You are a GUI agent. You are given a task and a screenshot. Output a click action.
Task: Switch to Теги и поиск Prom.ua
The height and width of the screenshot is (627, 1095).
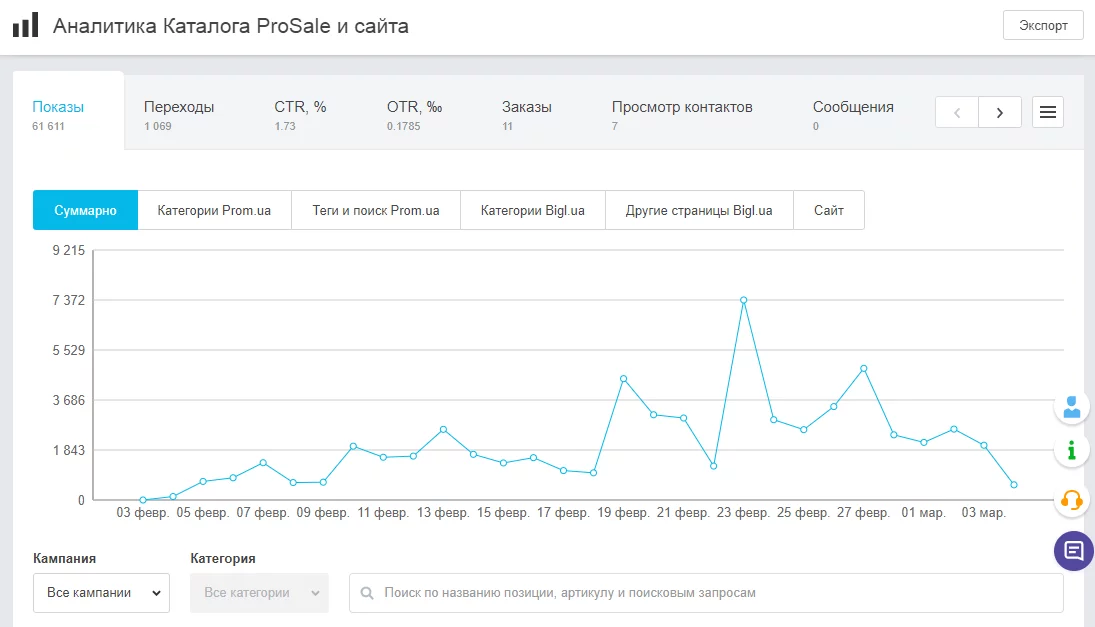(376, 210)
